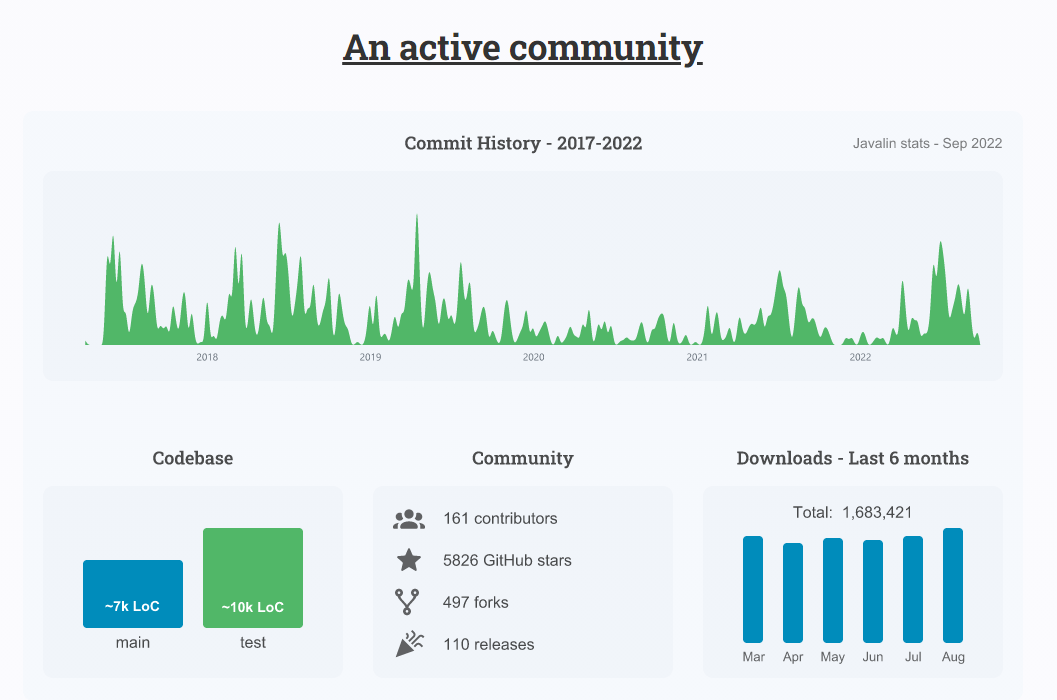1057x700 pixels.
Task: Select the Apr downloads bar
Action: coord(793,593)
